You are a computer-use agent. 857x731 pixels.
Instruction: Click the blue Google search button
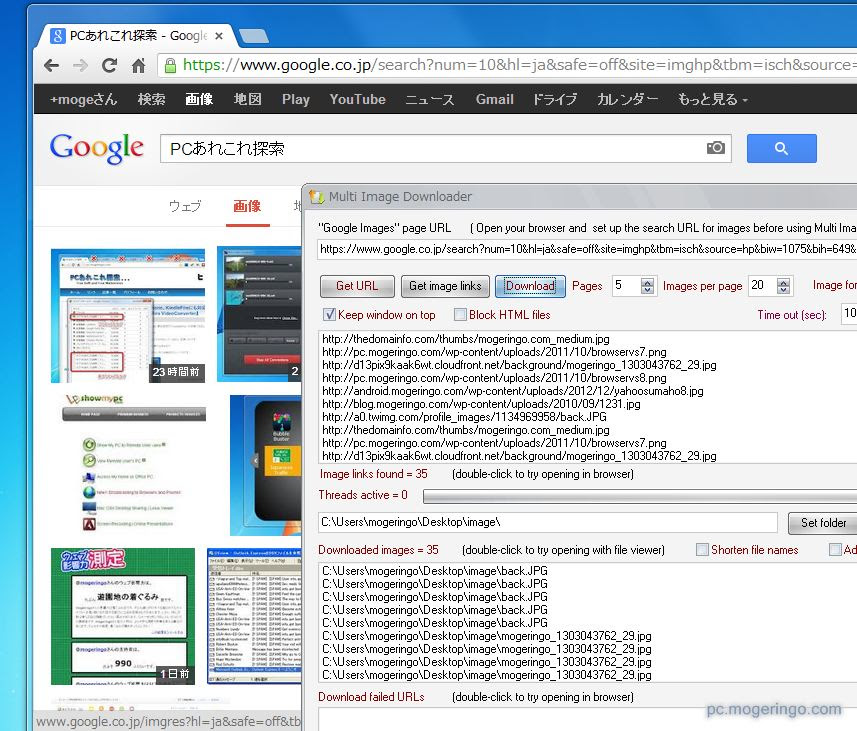(x=782, y=148)
